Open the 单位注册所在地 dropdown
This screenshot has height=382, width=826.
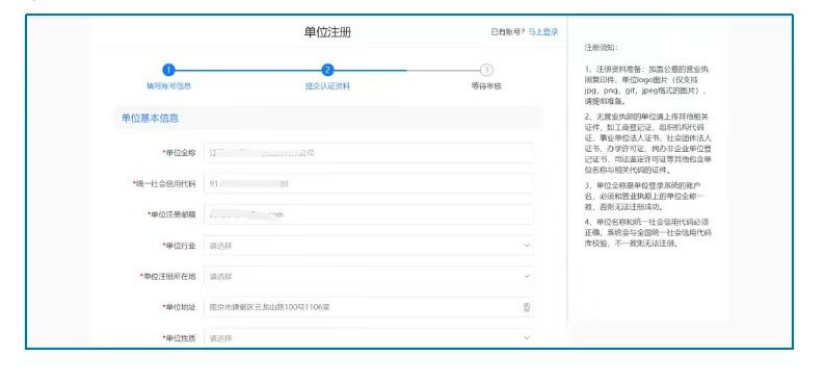(x=369, y=276)
